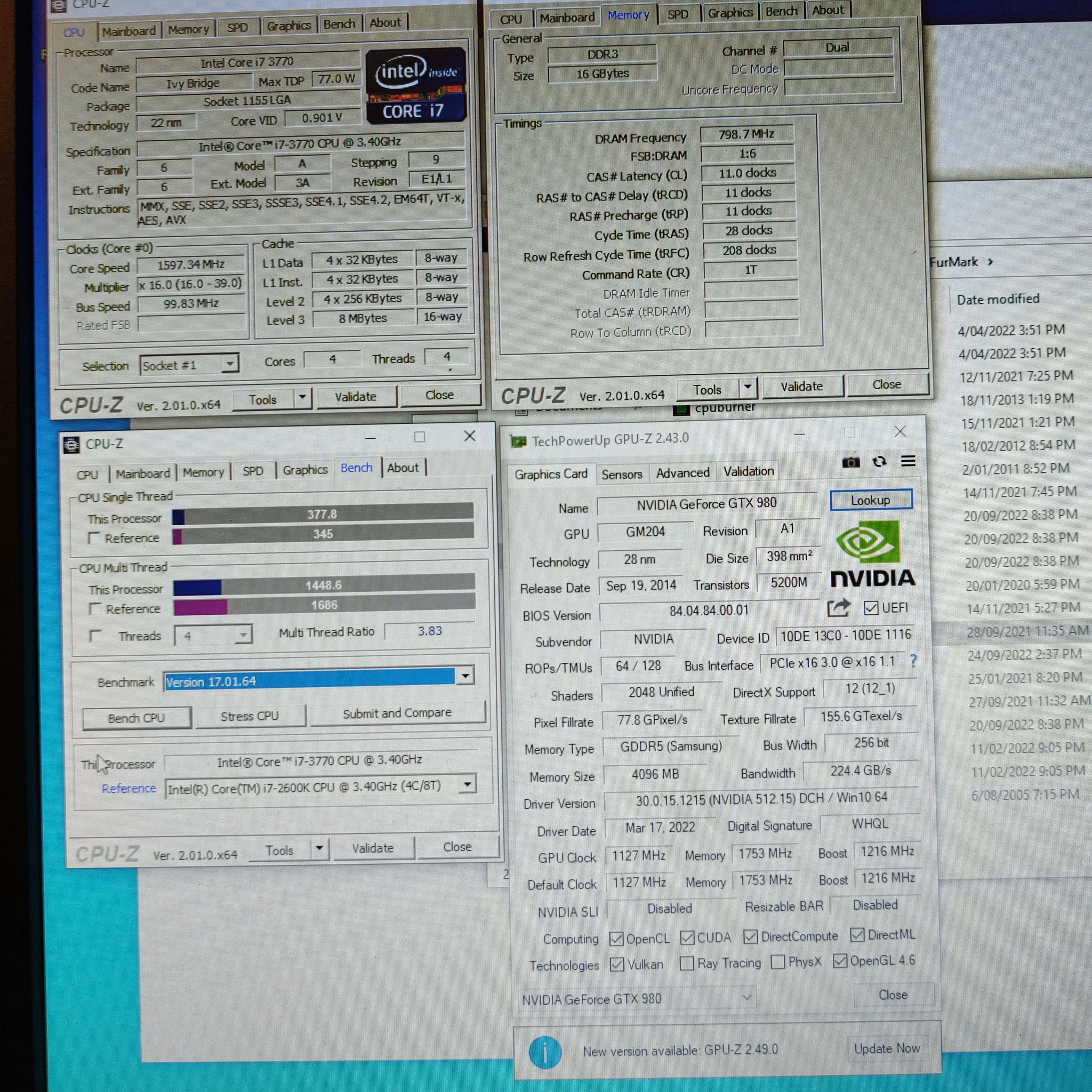Click the CPU-Z Bench window title icon

pos(71,445)
